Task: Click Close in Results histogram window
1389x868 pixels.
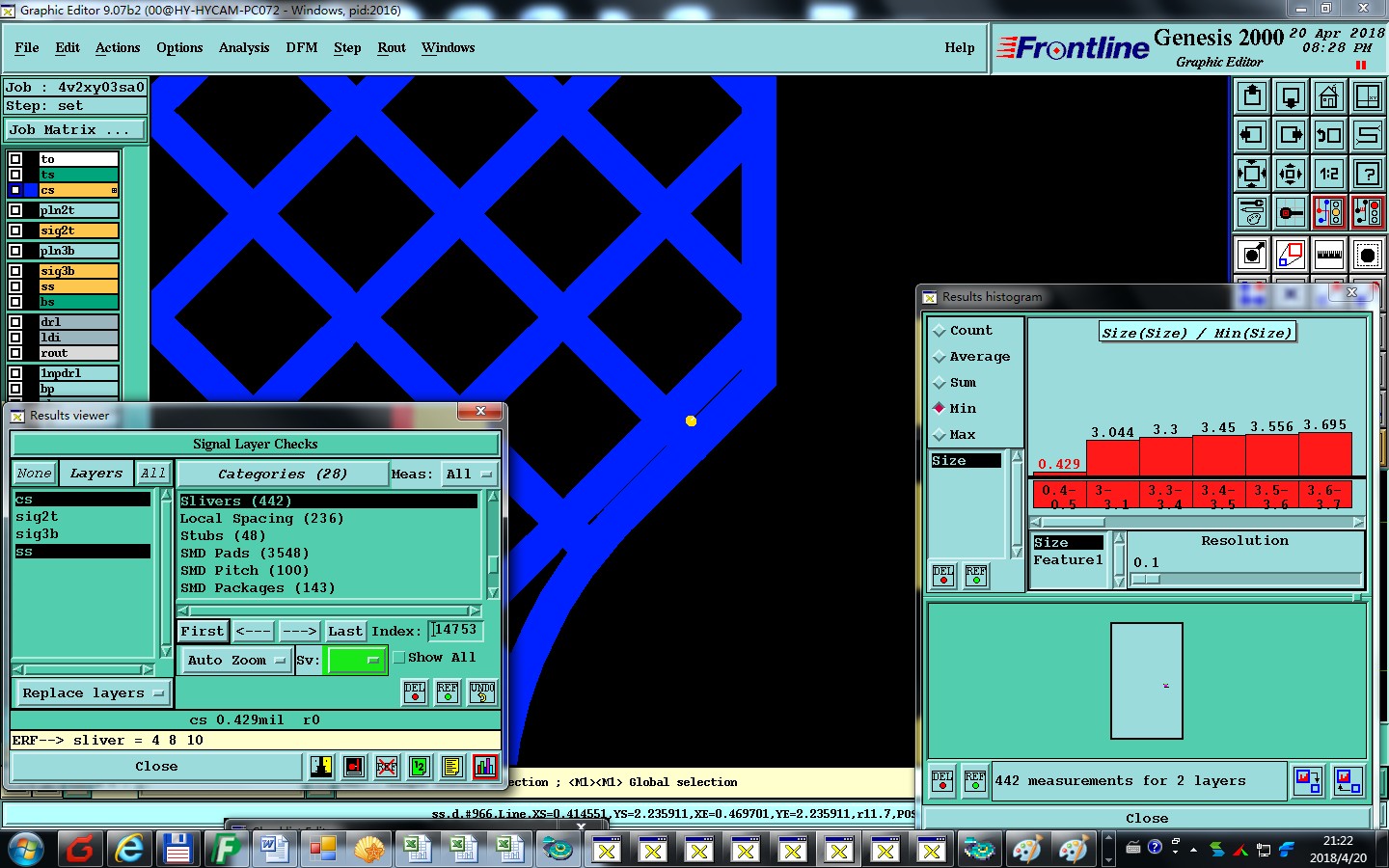Action: tap(1147, 819)
